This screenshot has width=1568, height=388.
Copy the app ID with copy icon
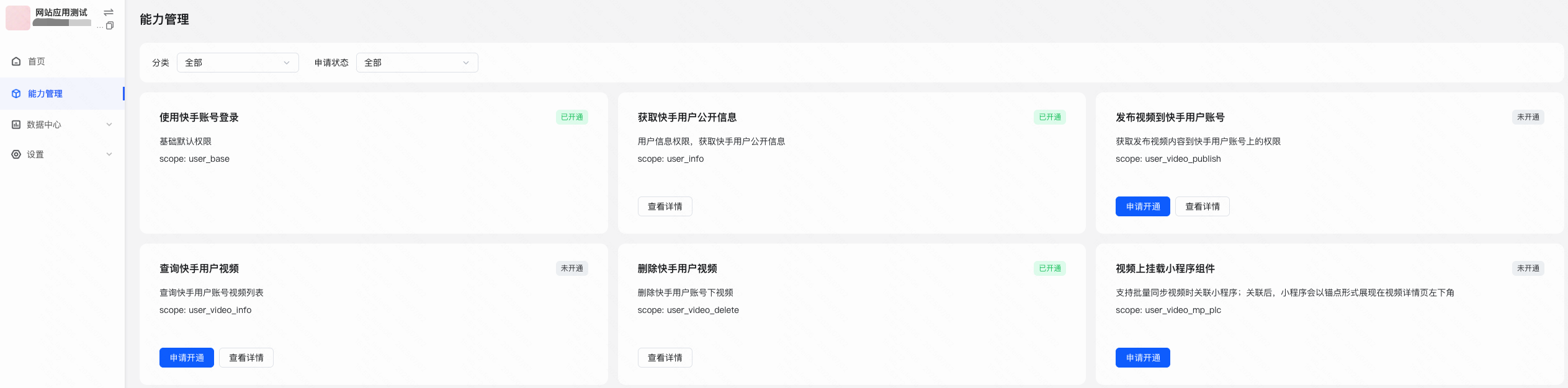click(110, 25)
